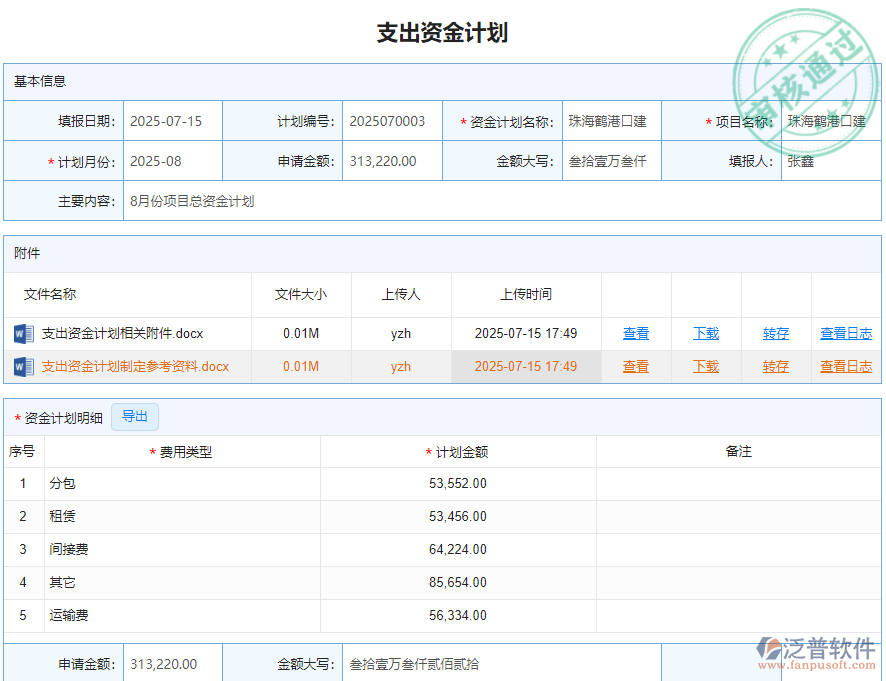Click the 导出 export button
Image resolution: width=886 pixels, height=681 pixels.
point(134,417)
